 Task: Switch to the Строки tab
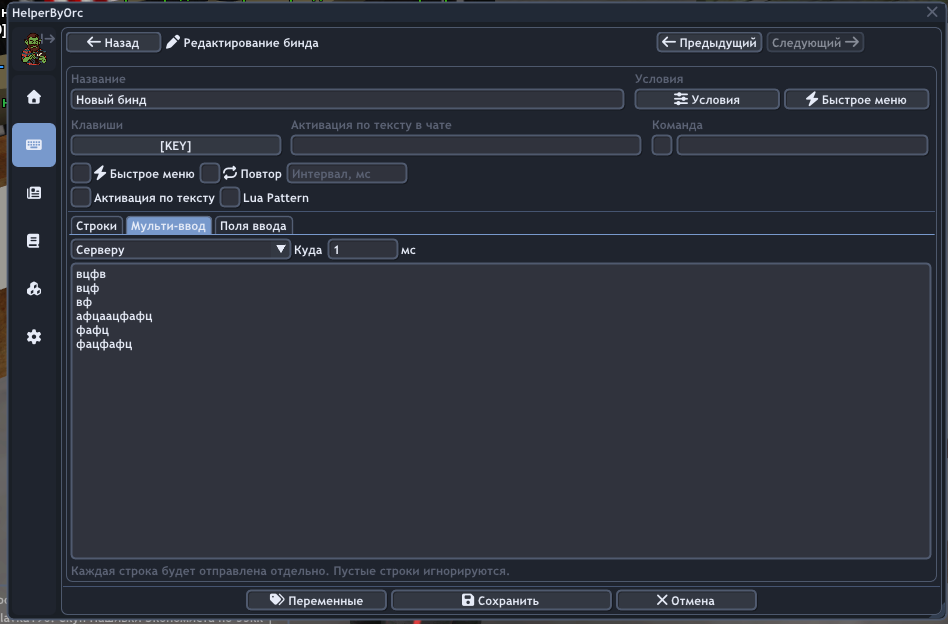click(96, 225)
